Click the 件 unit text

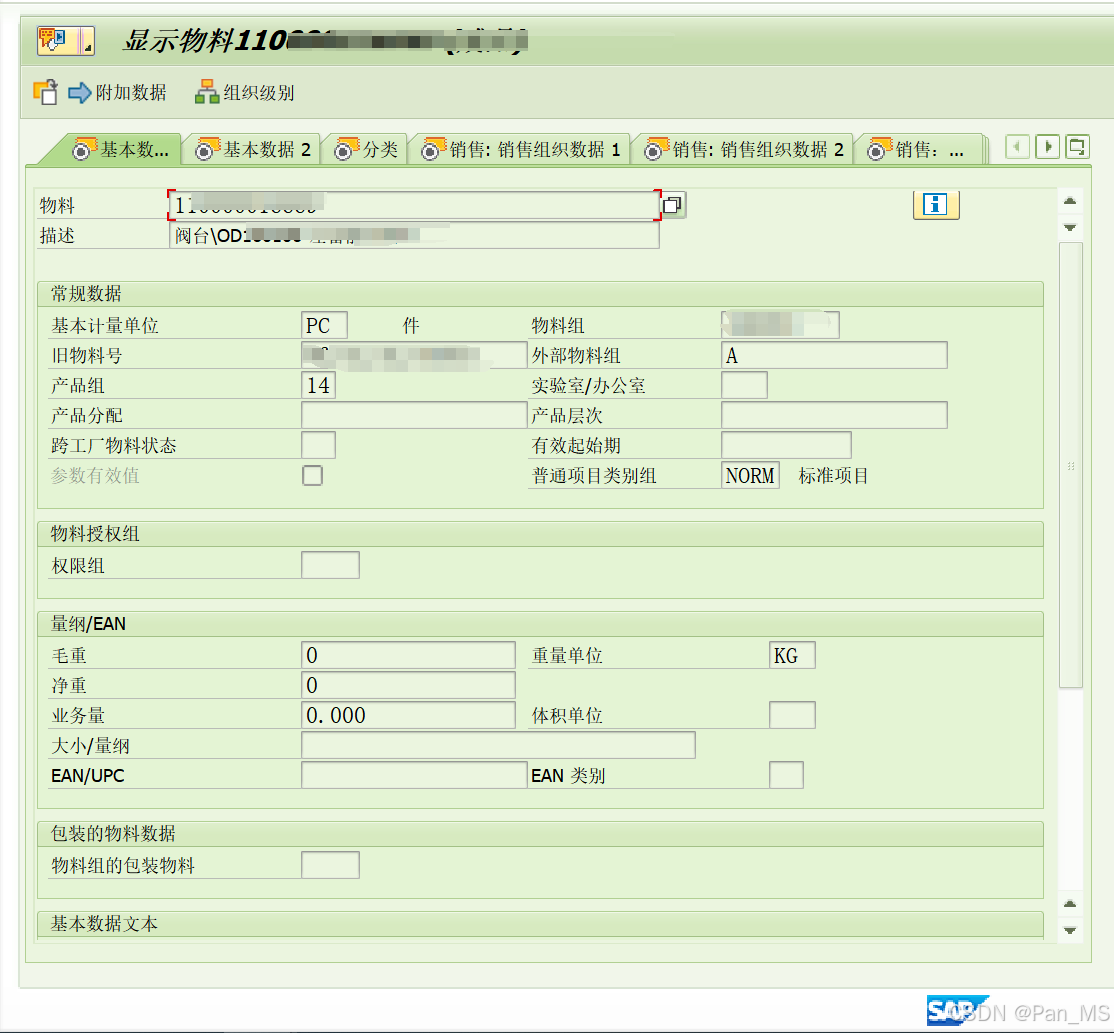(x=411, y=325)
